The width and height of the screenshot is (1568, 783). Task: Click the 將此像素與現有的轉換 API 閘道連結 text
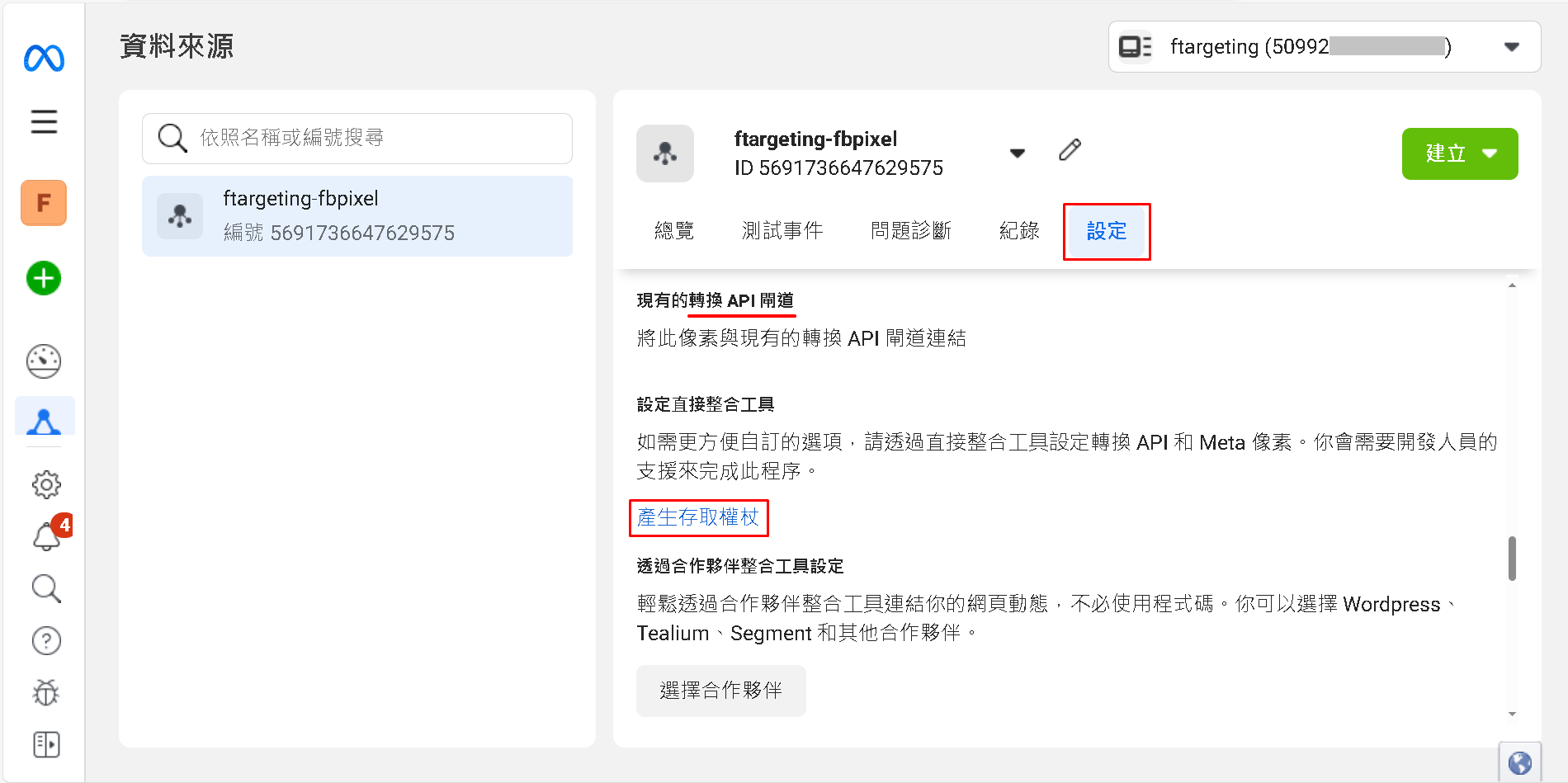click(801, 338)
